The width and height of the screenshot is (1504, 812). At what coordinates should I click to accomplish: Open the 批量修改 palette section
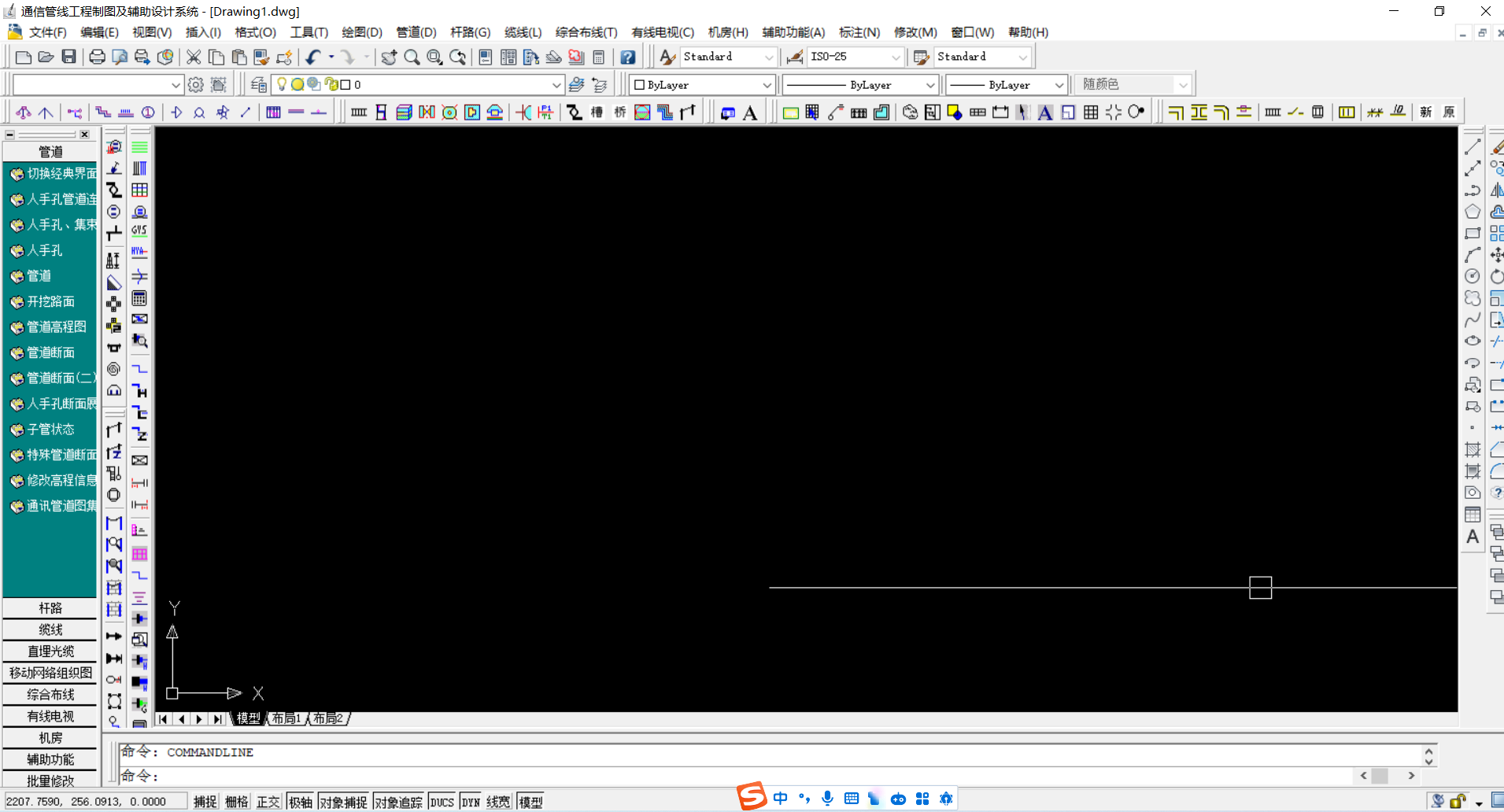pos(50,781)
